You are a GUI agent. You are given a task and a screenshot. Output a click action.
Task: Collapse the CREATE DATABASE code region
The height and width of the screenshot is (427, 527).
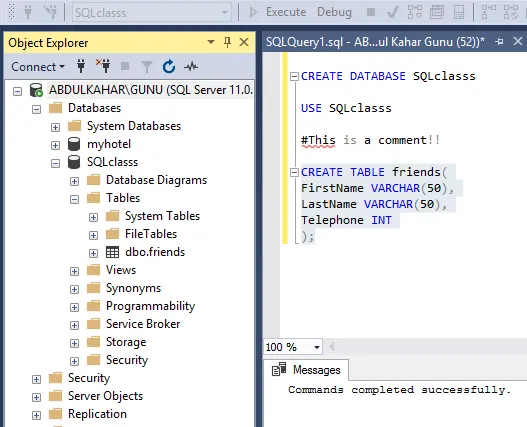(294, 77)
